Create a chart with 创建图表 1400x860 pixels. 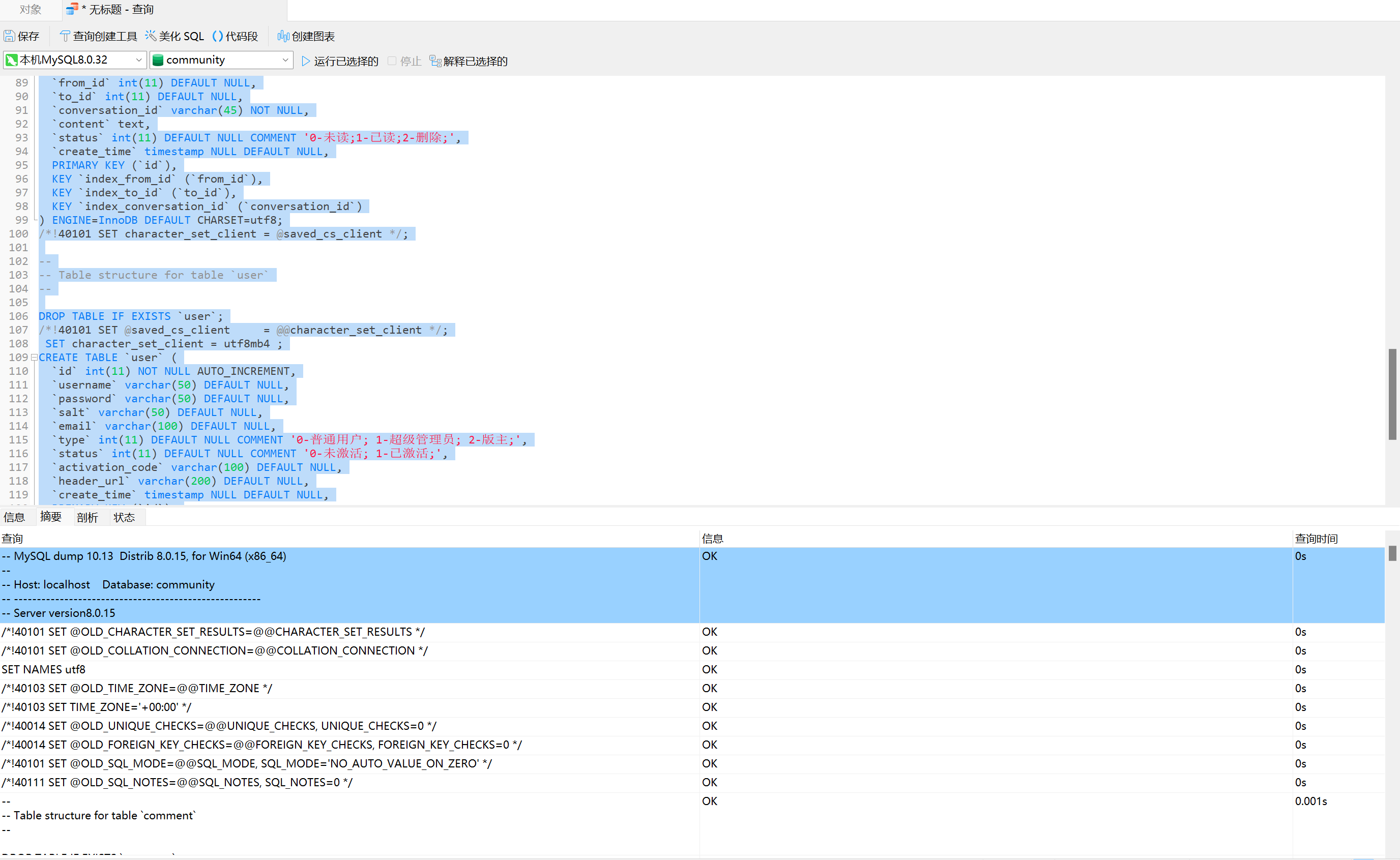306,37
